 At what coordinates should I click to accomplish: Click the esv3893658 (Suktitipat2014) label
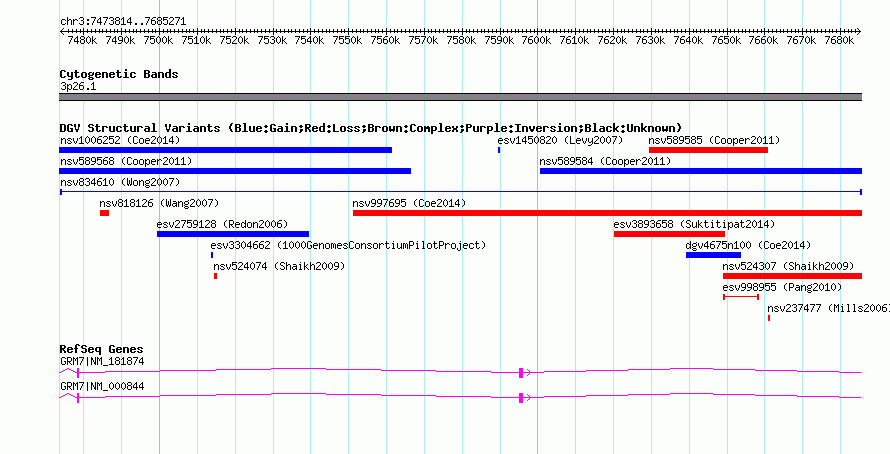point(694,224)
